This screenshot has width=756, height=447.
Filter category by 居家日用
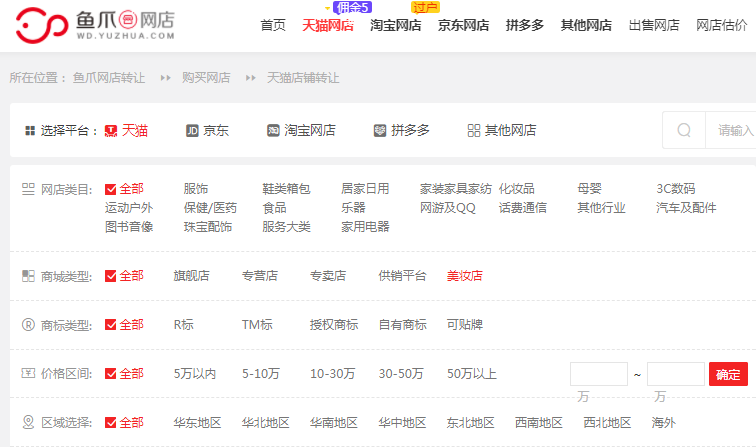tap(365, 189)
